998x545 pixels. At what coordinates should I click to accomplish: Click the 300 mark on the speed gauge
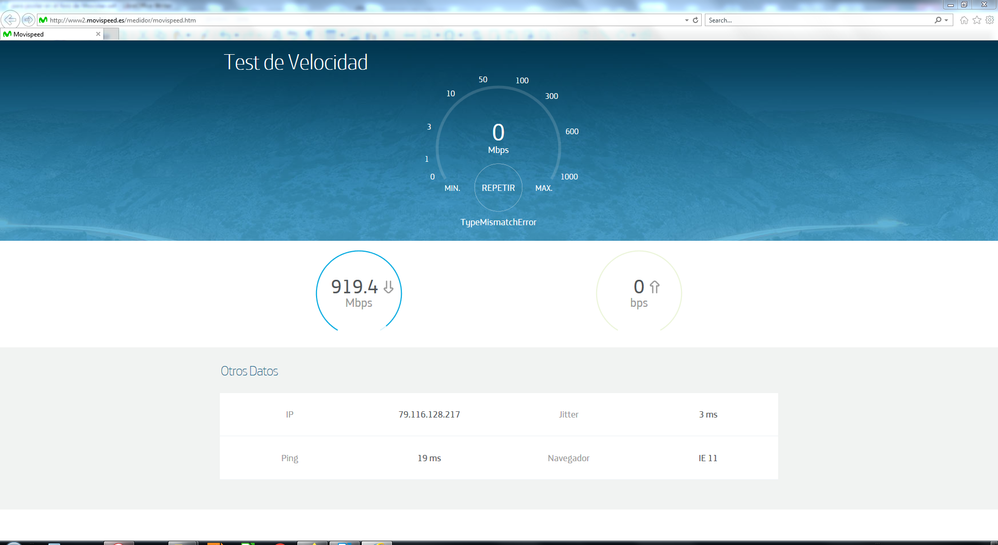pyautogui.click(x=551, y=96)
